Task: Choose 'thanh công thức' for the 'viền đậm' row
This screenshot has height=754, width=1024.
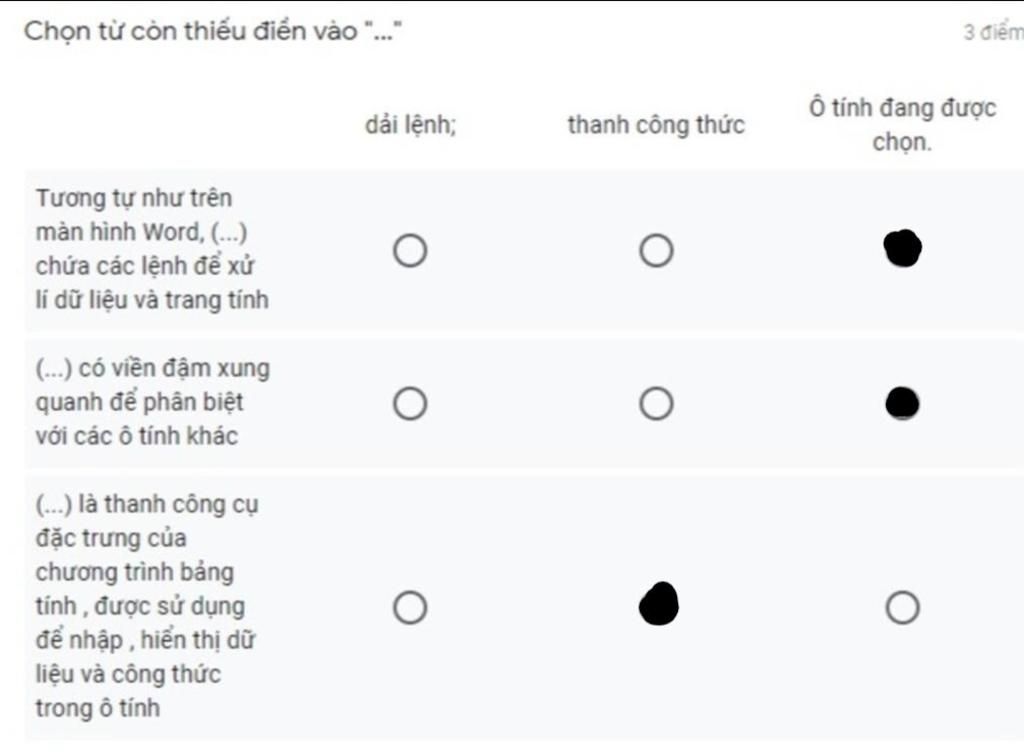Action: coord(656,404)
